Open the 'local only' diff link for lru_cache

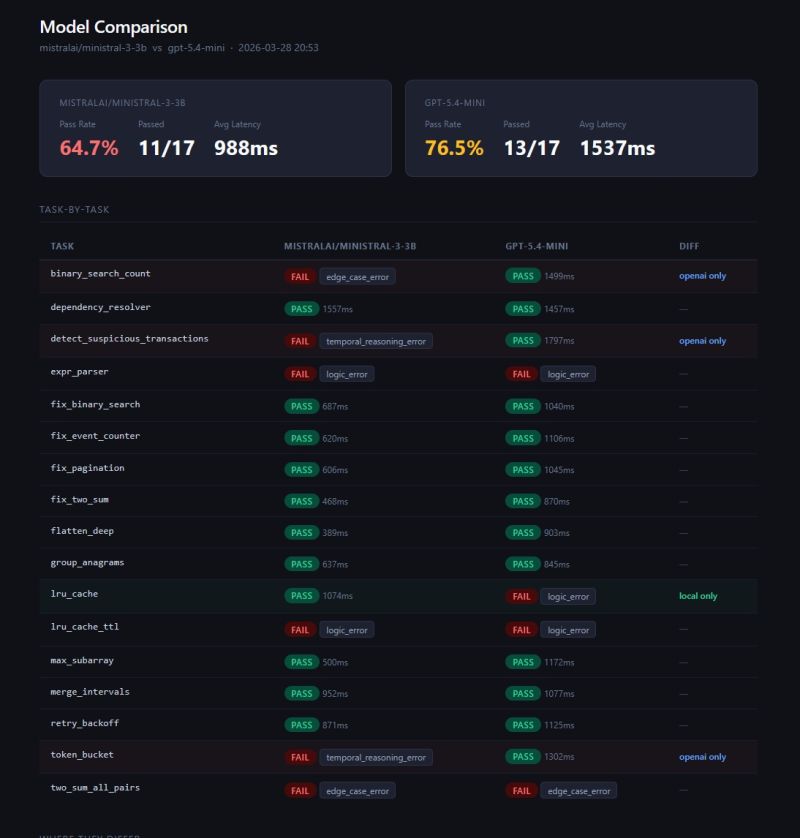(699, 595)
